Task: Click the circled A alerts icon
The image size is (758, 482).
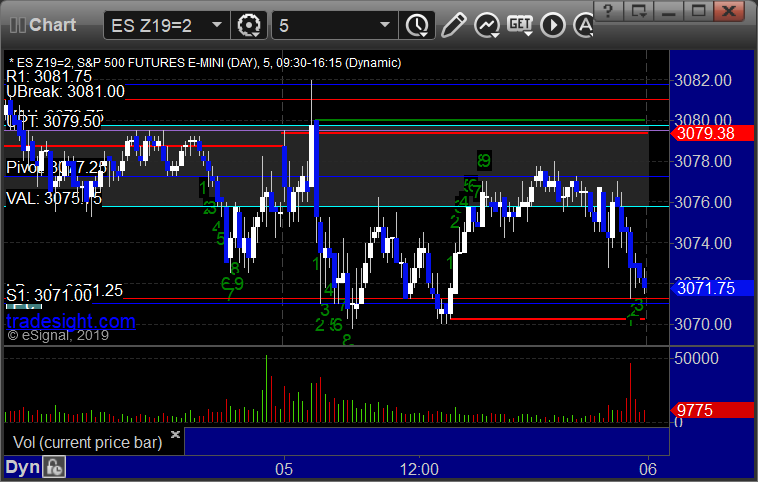Action: pos(583,25)
